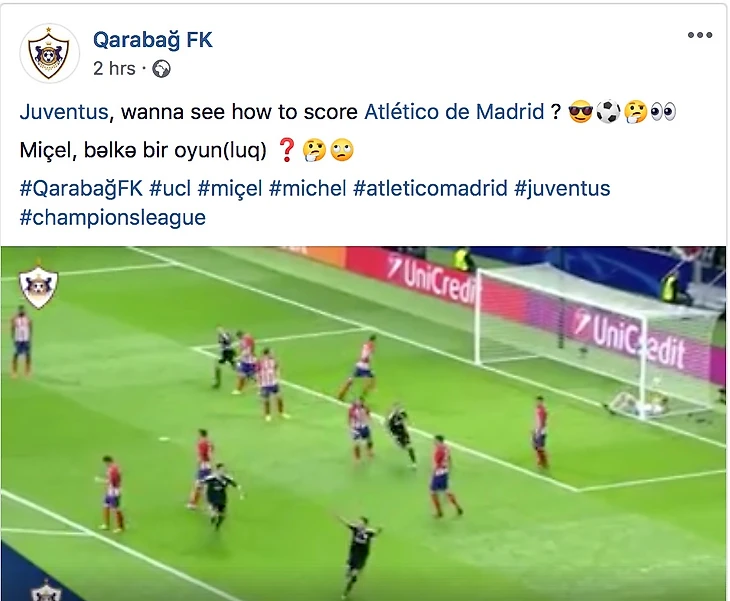Open the Qarabağ FK page name link
The image size is (730, 601).
click(153, 40)
